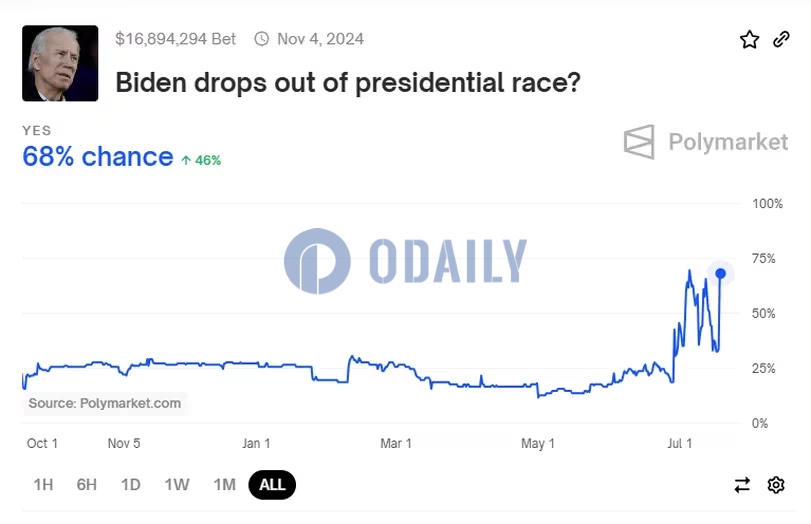Click Biden's profile thumbnail

60,63
